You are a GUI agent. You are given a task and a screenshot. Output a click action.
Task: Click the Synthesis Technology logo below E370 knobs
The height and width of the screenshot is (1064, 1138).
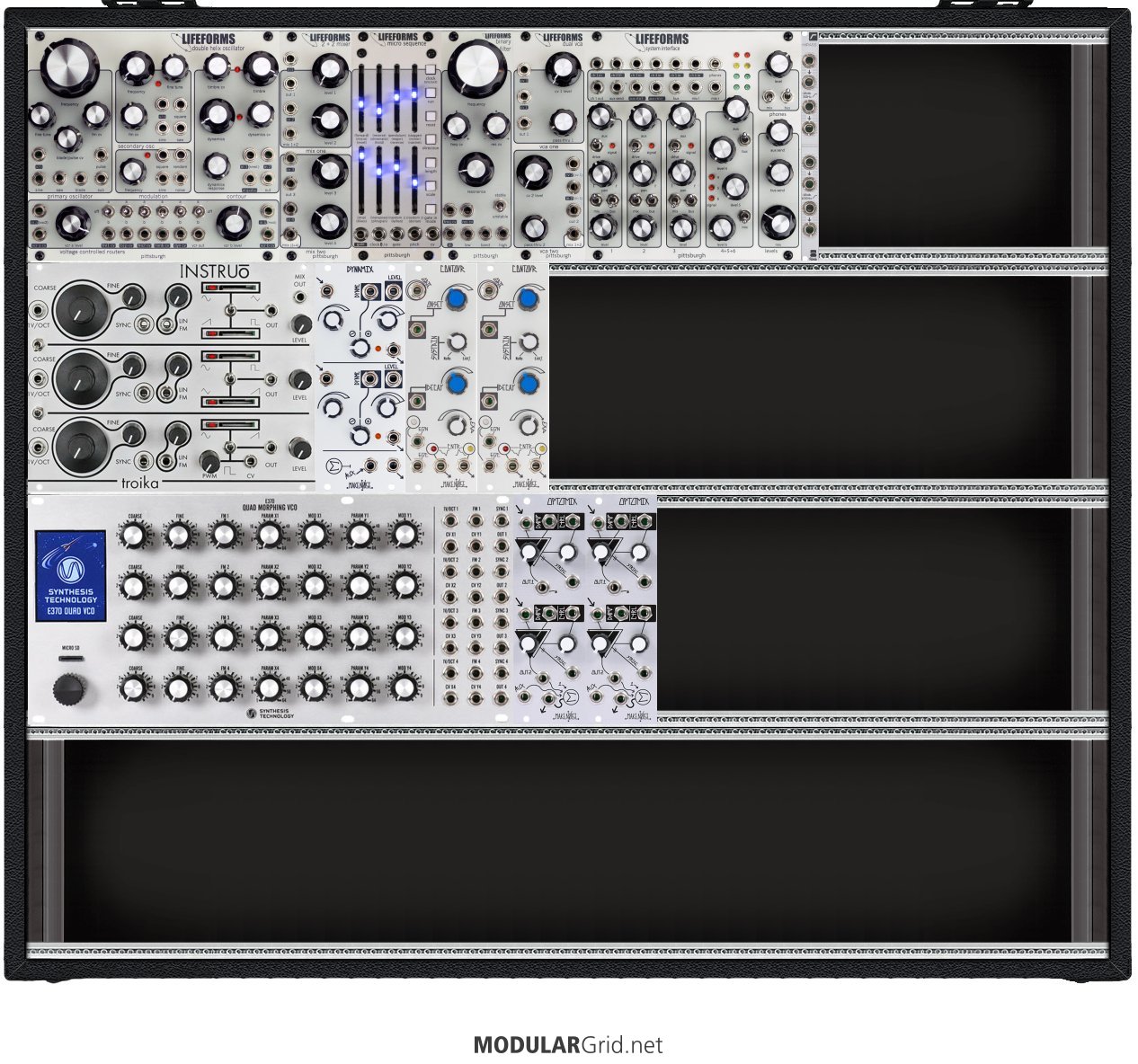pos(270,714)
